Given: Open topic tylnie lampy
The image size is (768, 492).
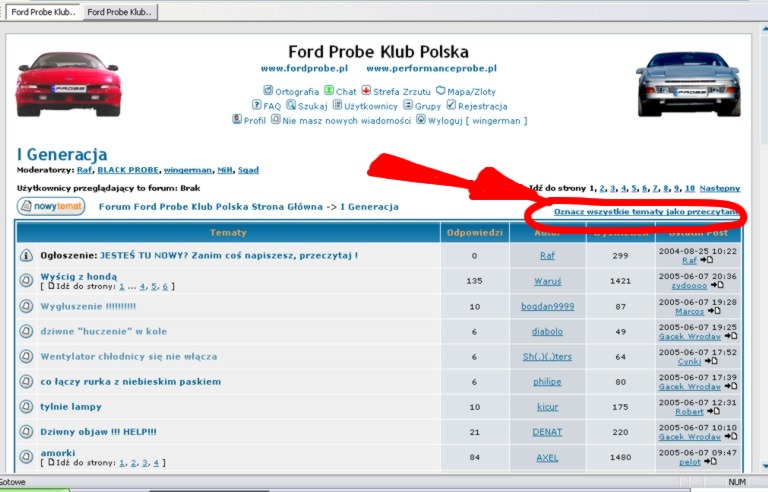Looking at the screenshot, I should pyautogui.click(x=71, y=407).
